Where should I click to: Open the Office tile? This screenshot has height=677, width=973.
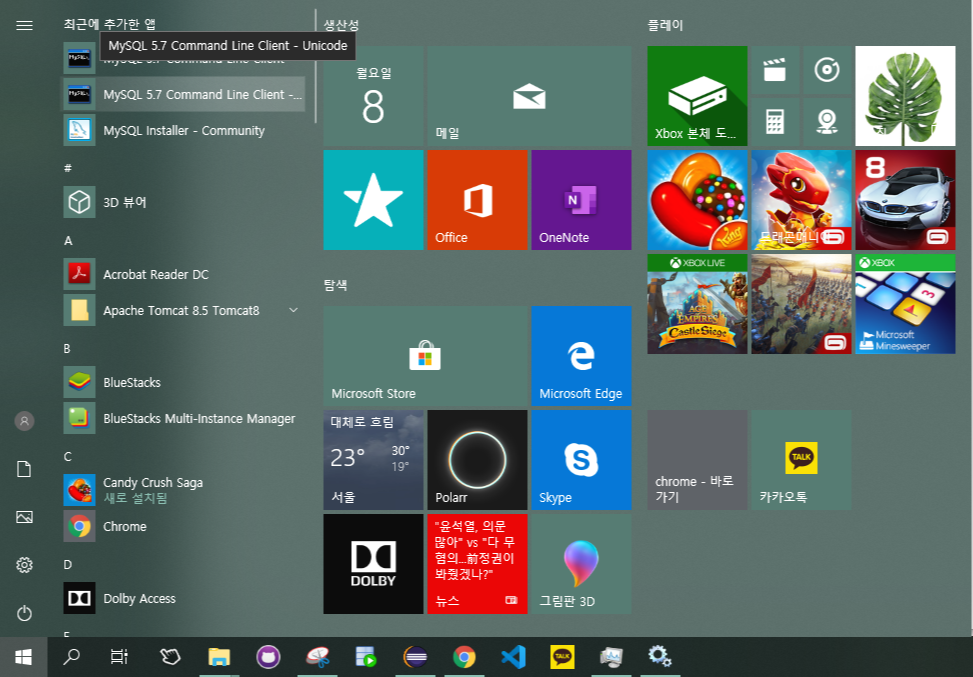477,200
